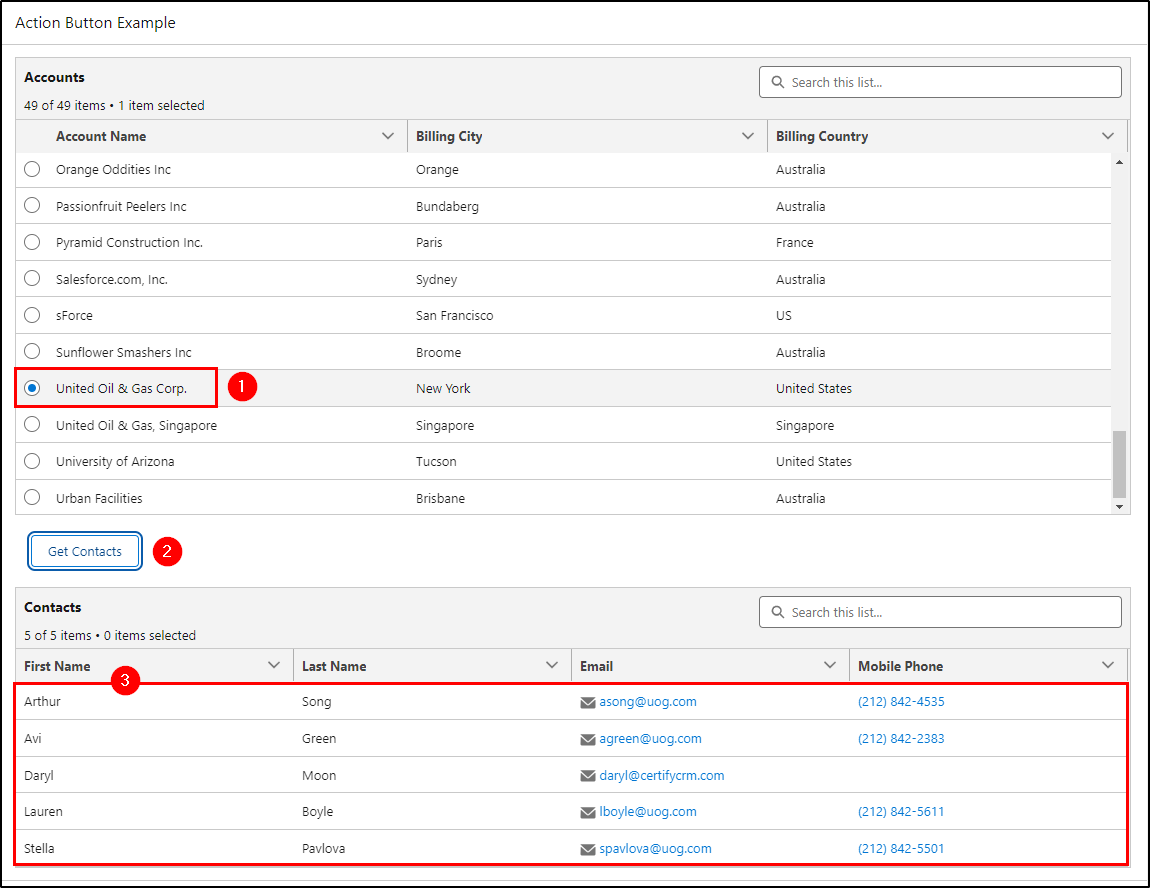This screenshot has width=1150, height=888.
Task: Click the last name Boyle cell
Action: click(318, 812)
